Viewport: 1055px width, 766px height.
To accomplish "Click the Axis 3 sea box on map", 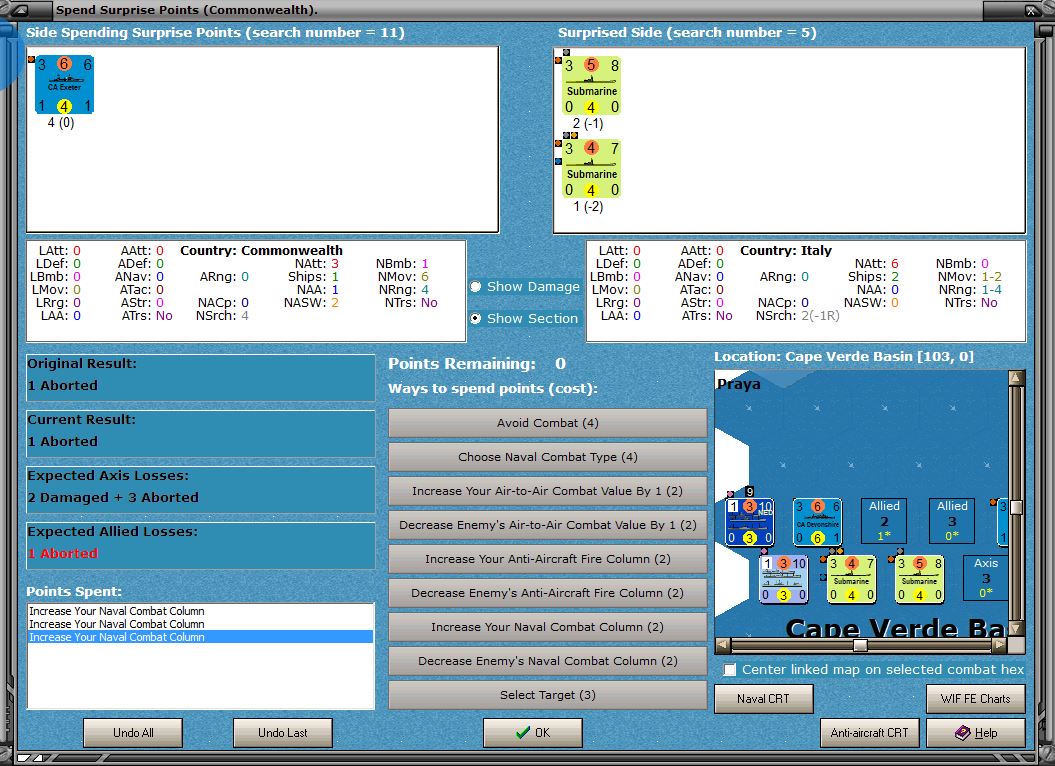I will 985,578.
